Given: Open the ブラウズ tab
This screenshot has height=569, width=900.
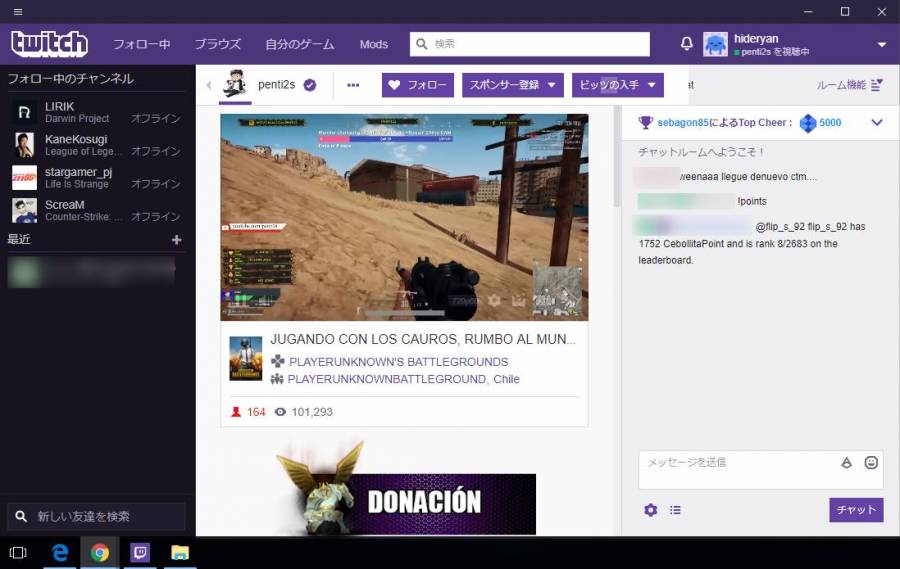Looking at the screenshot, I should (218, 44).
